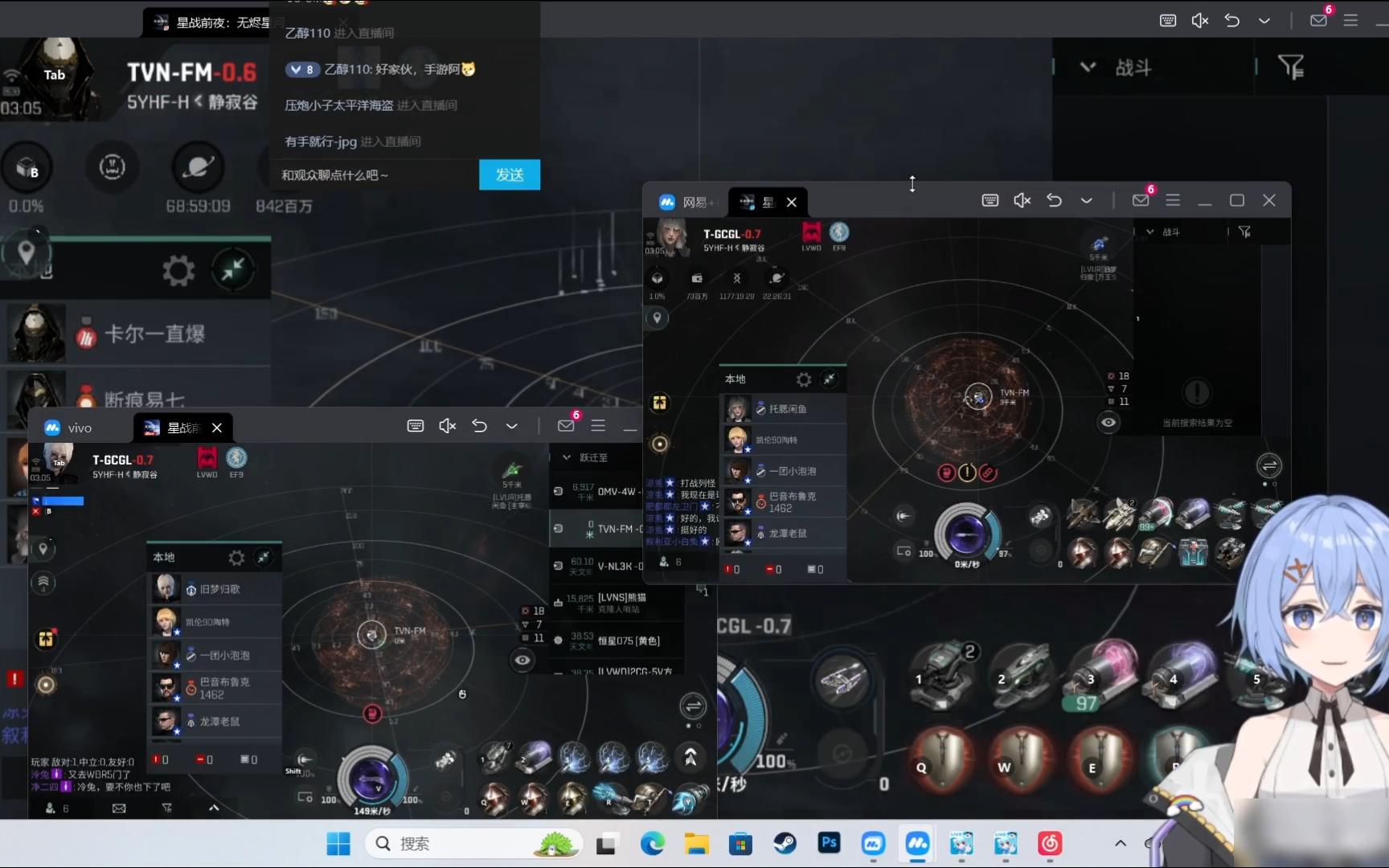Click the overview filter icon in the 网易 window
The height and width of the screenshot is (868, 1389).
click(x=1244, y=232)
